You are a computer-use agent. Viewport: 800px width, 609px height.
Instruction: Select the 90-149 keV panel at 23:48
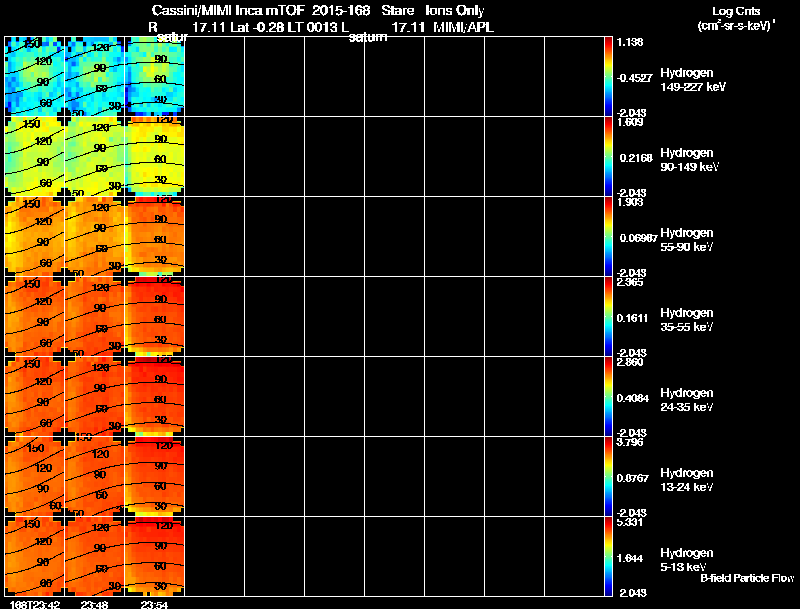94,156
